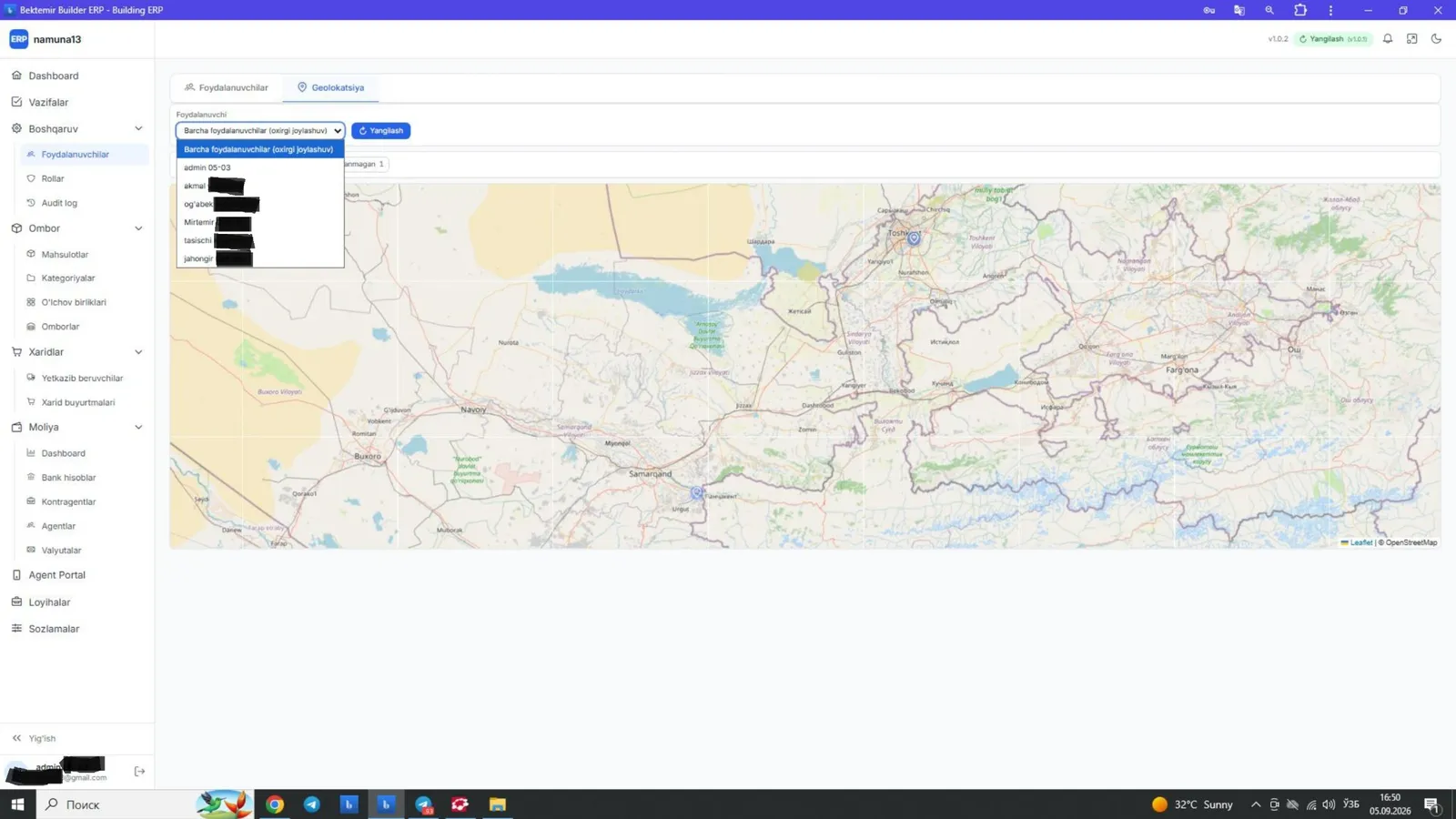
Task: Select 'admin 05-03' from the dropdown list
Action: (260, 167)
